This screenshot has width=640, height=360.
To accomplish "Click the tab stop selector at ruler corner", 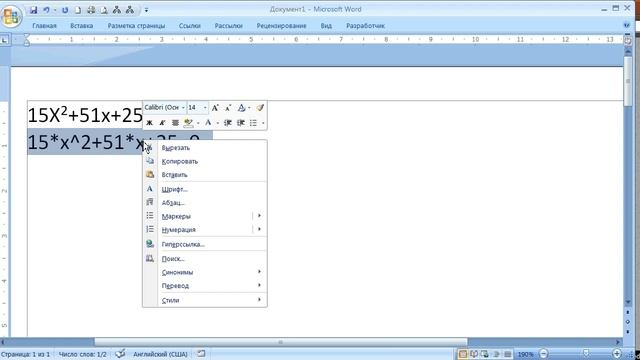I will [x=4, y=40].
